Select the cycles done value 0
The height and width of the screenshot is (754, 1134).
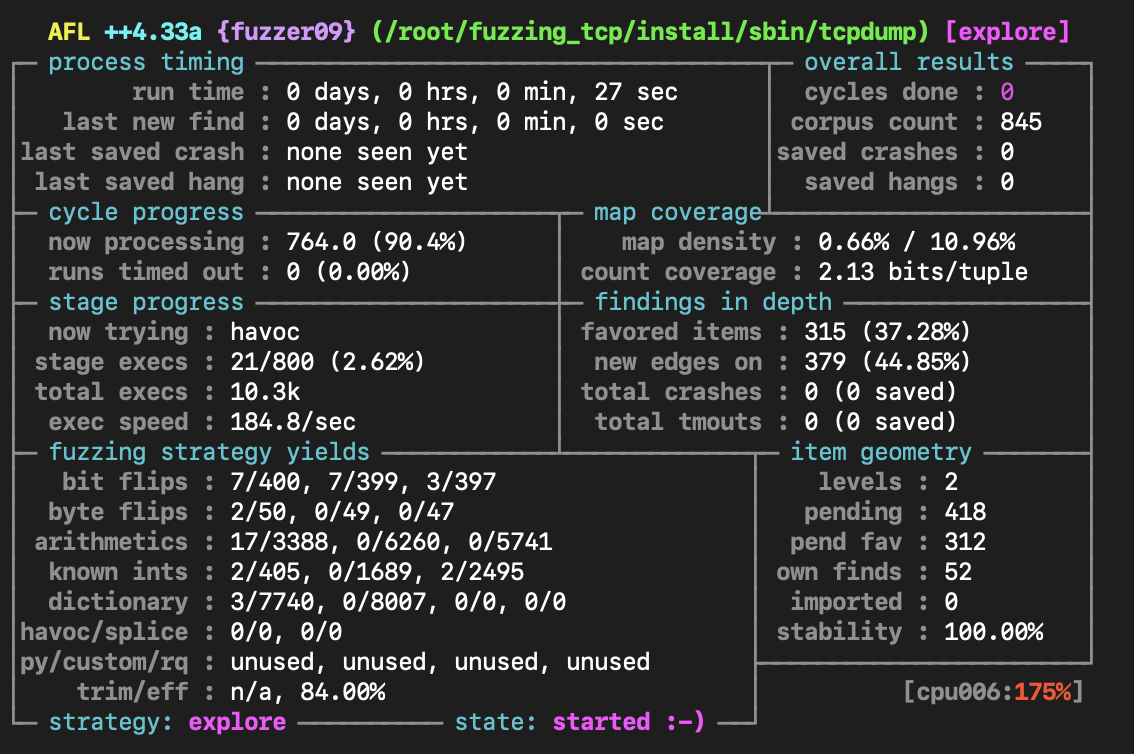click(x=1007, y=92)
